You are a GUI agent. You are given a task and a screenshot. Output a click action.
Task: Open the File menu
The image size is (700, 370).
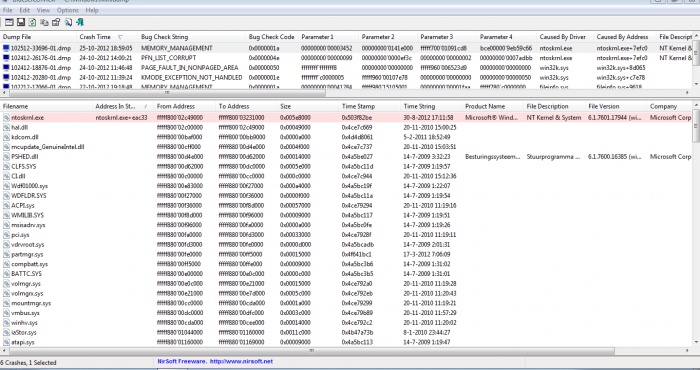coord(8,10)
